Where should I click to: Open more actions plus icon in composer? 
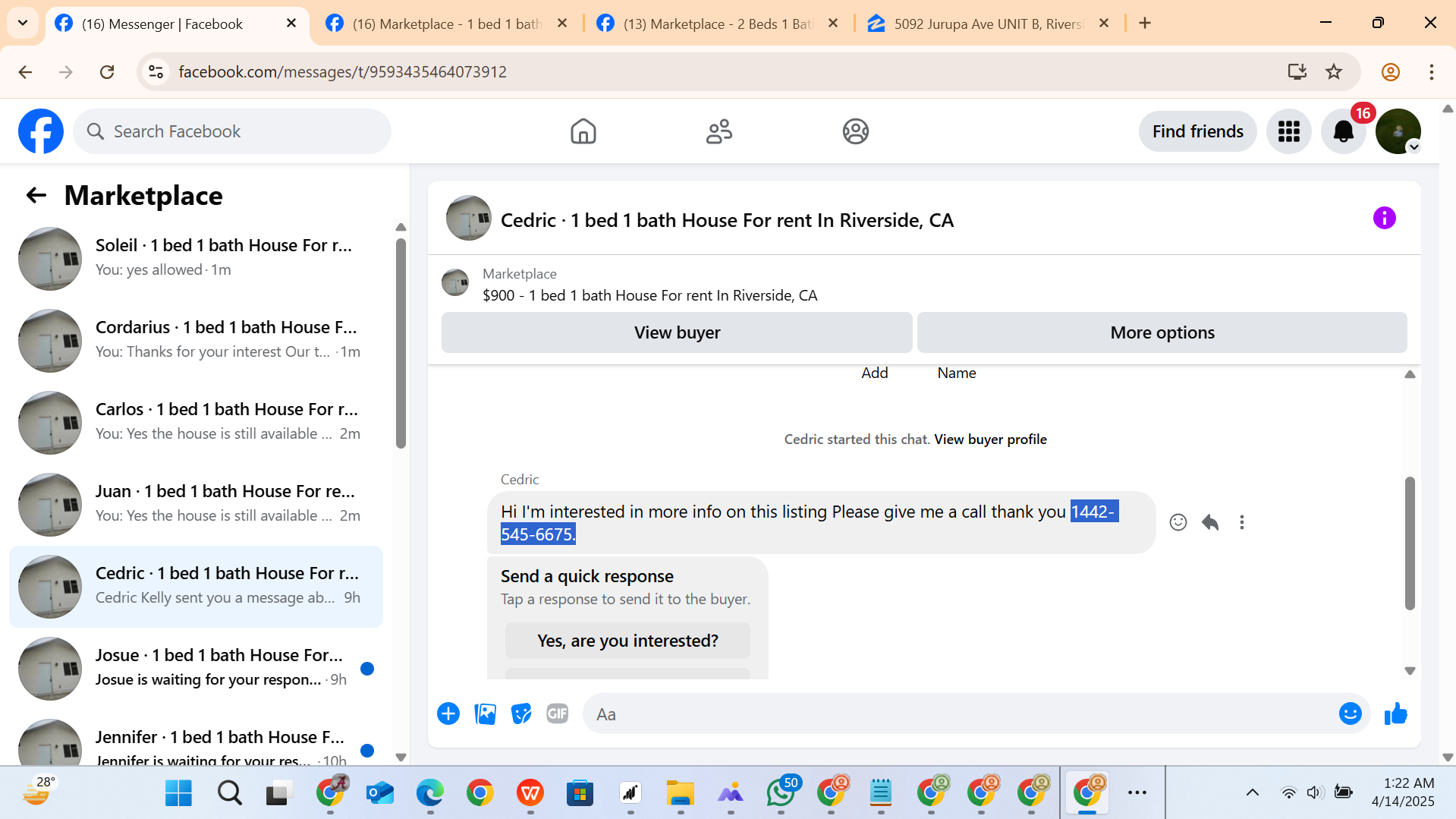448,714
